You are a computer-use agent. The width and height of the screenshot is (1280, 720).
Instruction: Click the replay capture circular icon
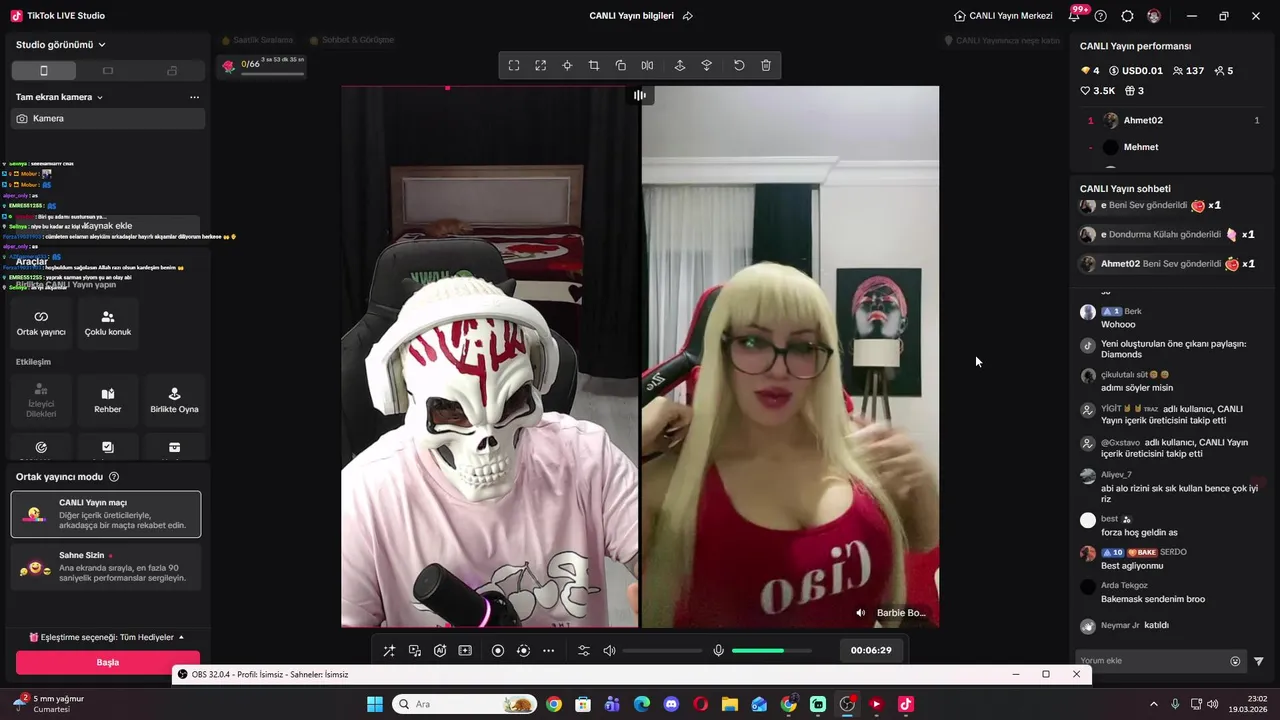point(523,650)
